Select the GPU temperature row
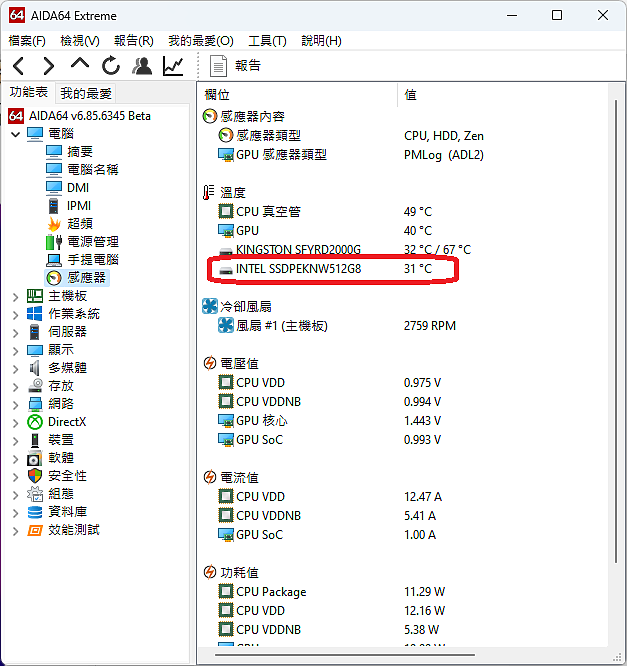 click(325, 231)
